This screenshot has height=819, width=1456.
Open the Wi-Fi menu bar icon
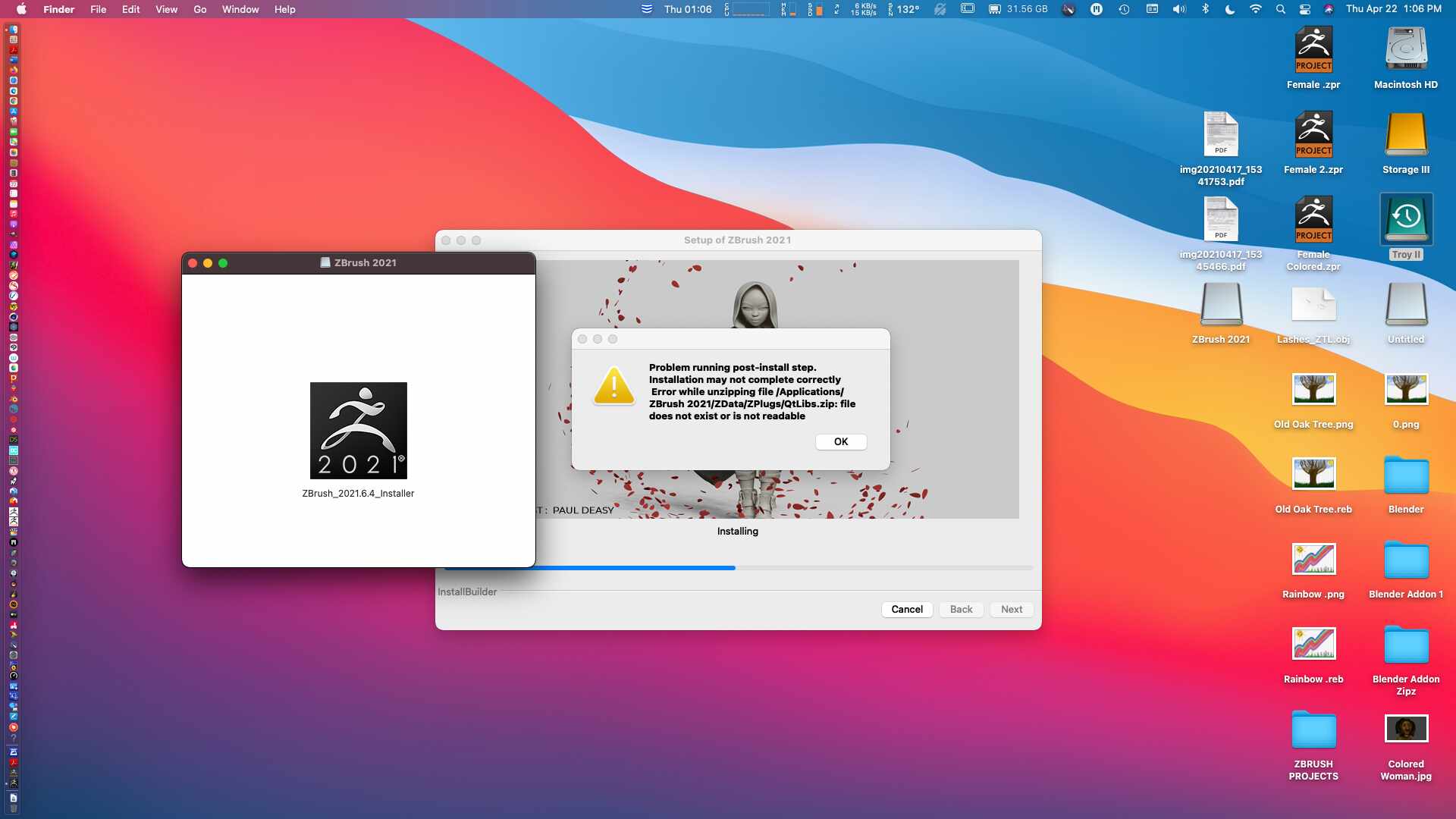(1256, 9)
